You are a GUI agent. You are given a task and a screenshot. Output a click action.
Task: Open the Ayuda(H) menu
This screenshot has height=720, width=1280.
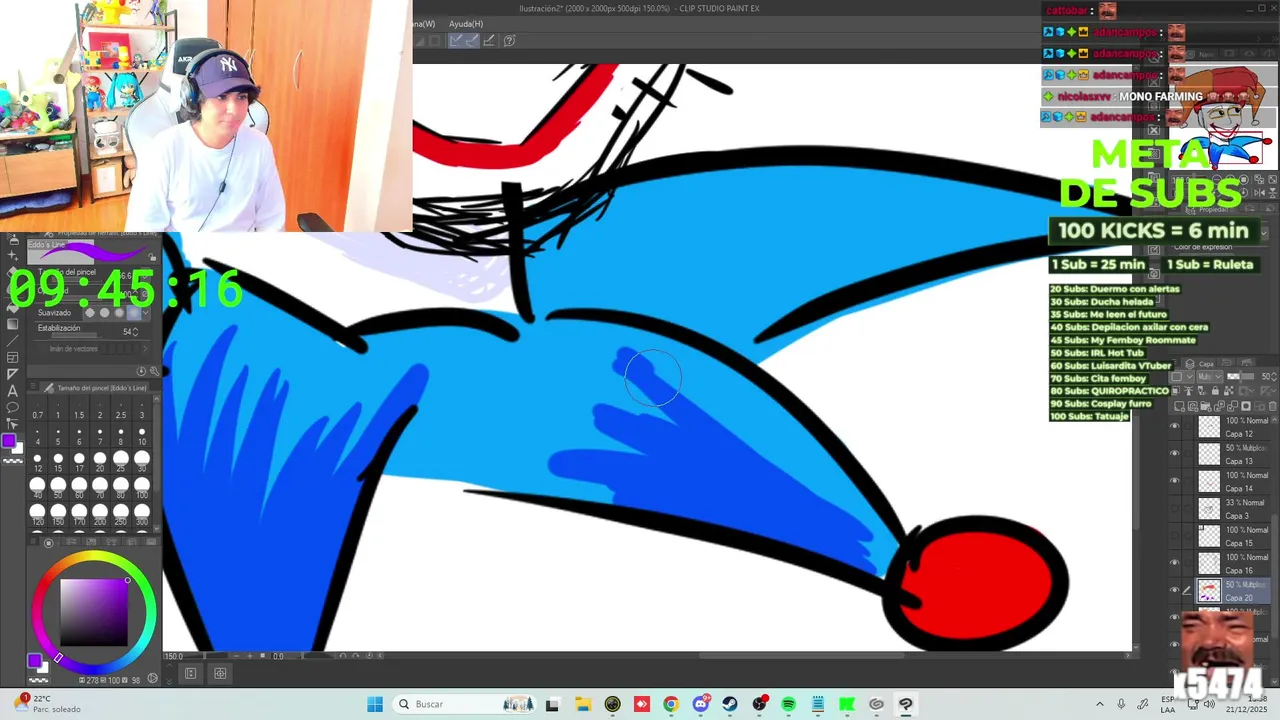point(466,24)
